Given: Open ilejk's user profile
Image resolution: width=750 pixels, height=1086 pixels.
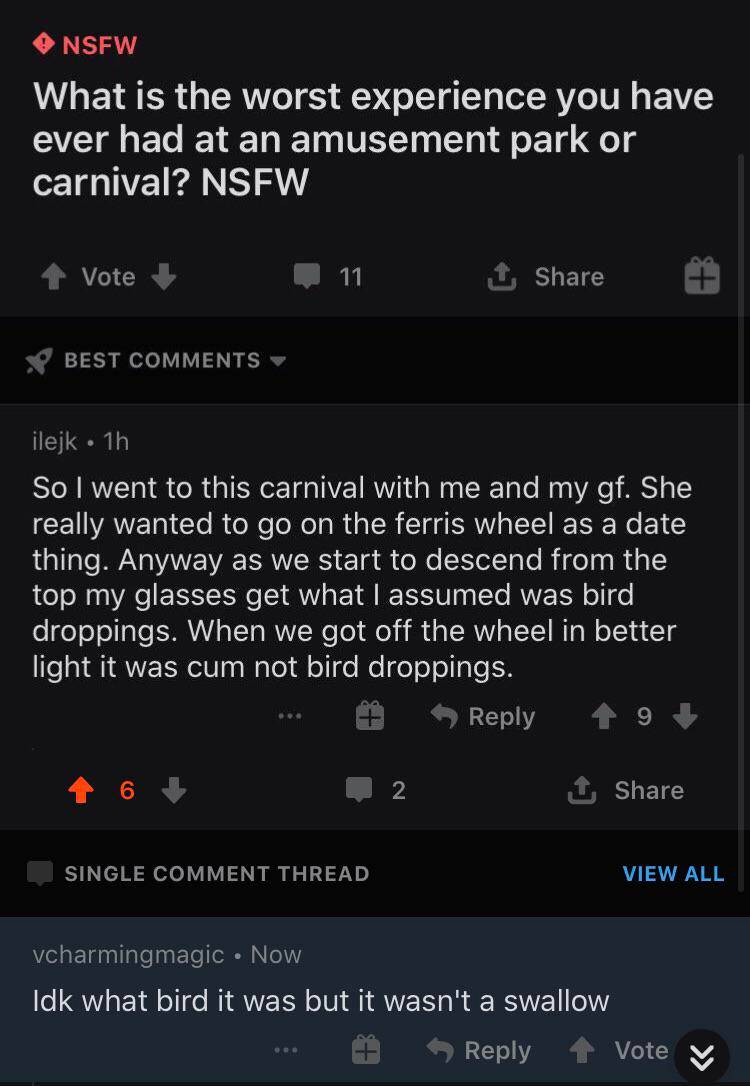Looking at the screenshot, I should (55, 441).
